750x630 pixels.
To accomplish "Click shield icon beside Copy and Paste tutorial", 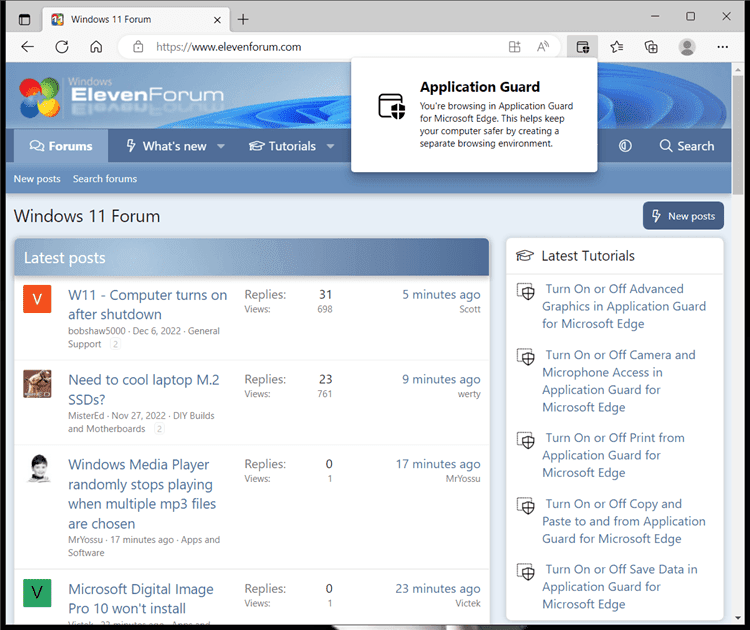I will (x=526, y=506).
